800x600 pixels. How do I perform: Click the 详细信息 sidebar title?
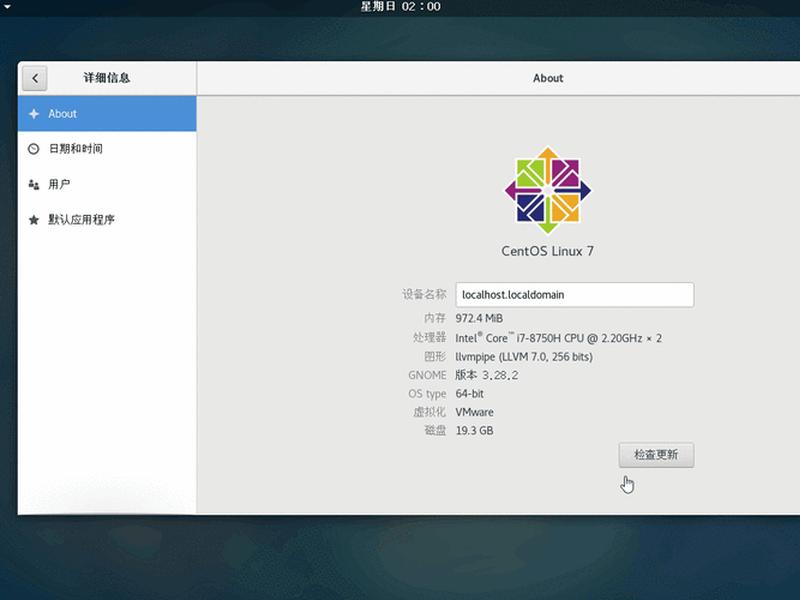pos(107,78)
